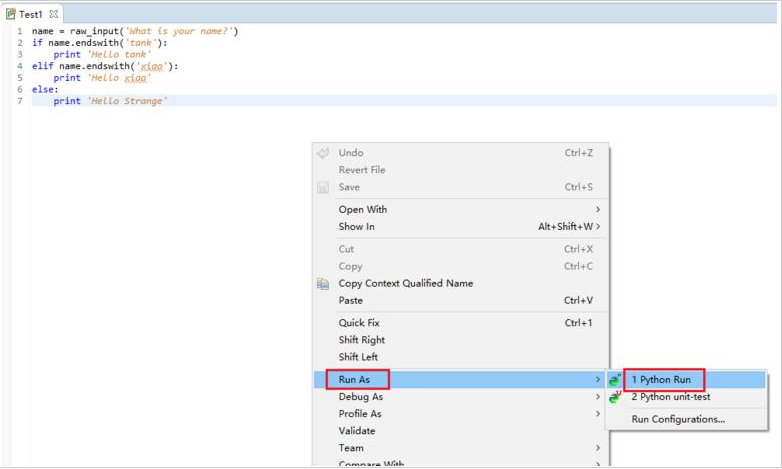782x469 pixels.
Task: Expand the Show In submenu arrow
Action: (598, 227)
